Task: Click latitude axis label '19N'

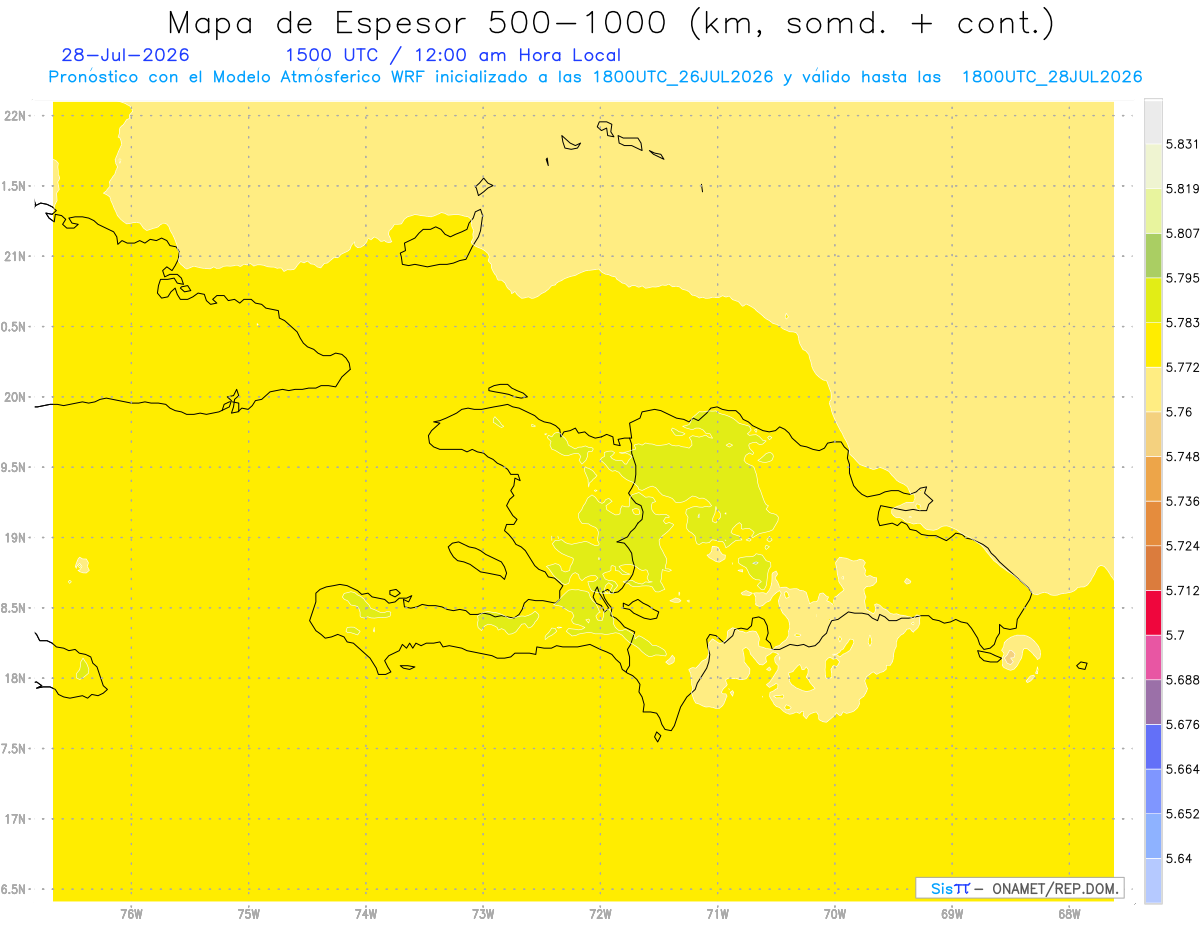Action: point(16,538)
